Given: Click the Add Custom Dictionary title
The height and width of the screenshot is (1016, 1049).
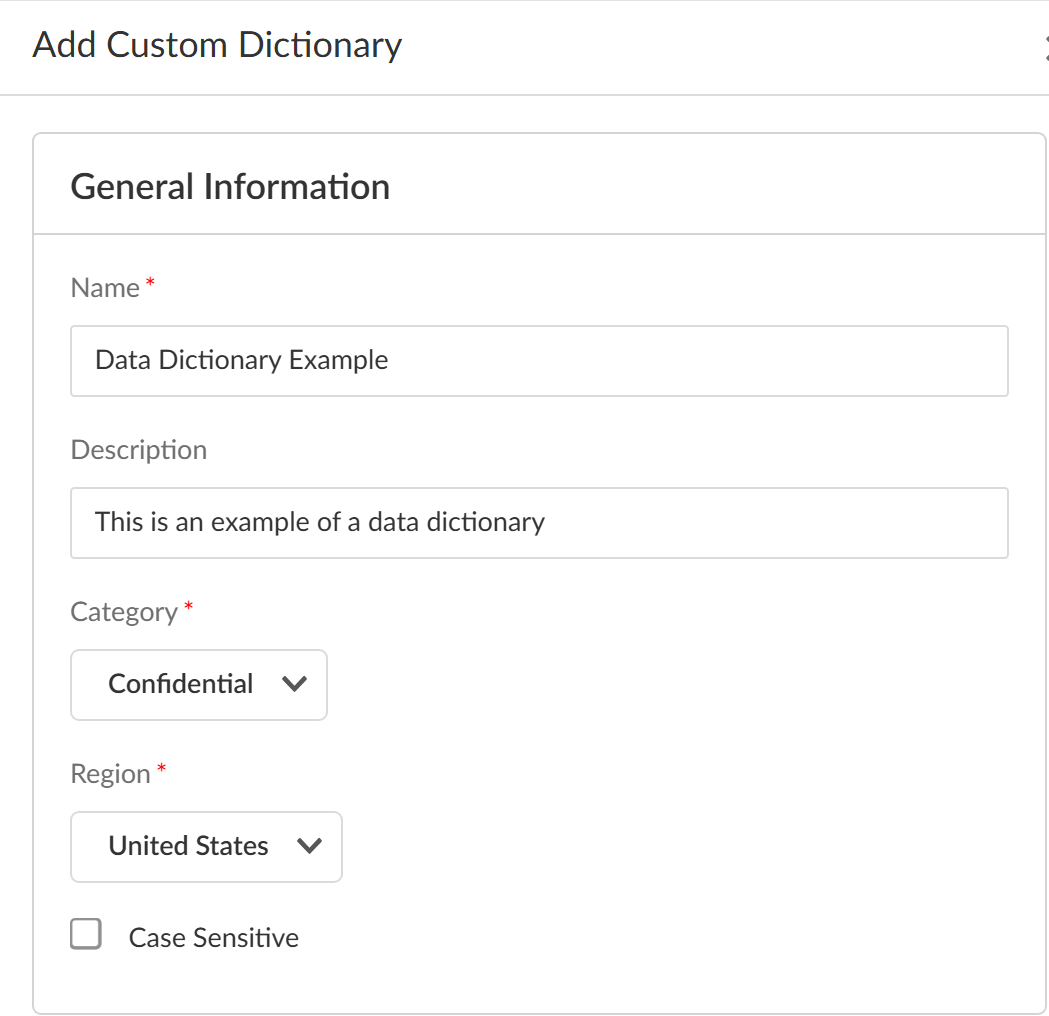Looking at the screenshot, I should click(217, 45).
